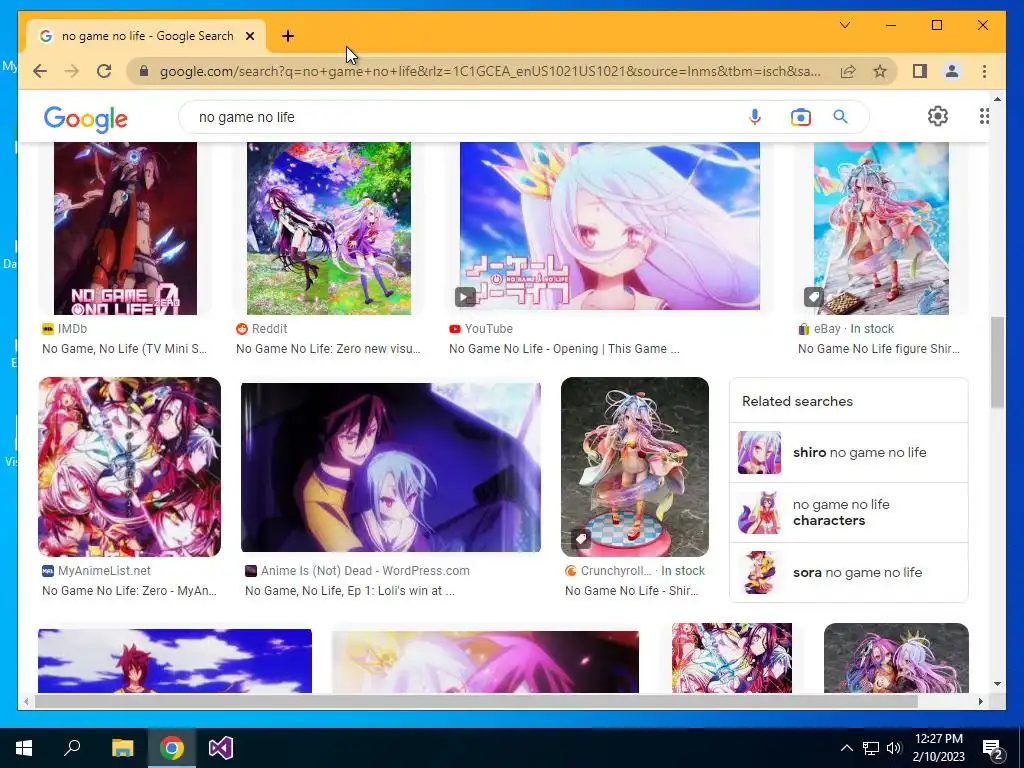This screenshot has width=1024, height=768.
Task: Click the YouTube source link
Action: pyautogui.click(x=481, y=328)
